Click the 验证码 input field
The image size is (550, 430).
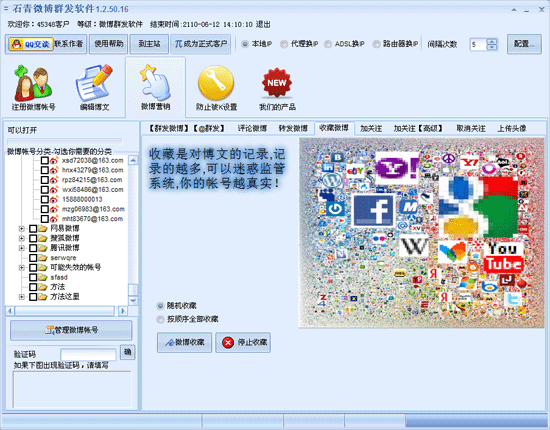click(88, 354)
